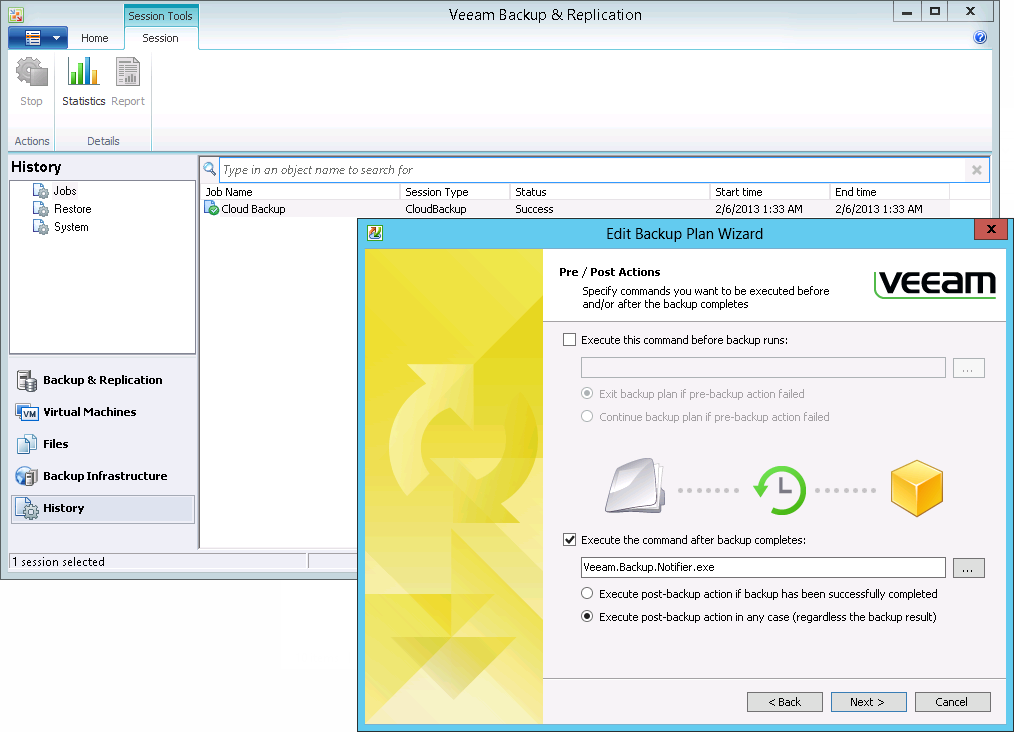Select Exit backup plan if pre-backup failed
The height and width of the screenshot is (732, 1014).
(587, 394)
